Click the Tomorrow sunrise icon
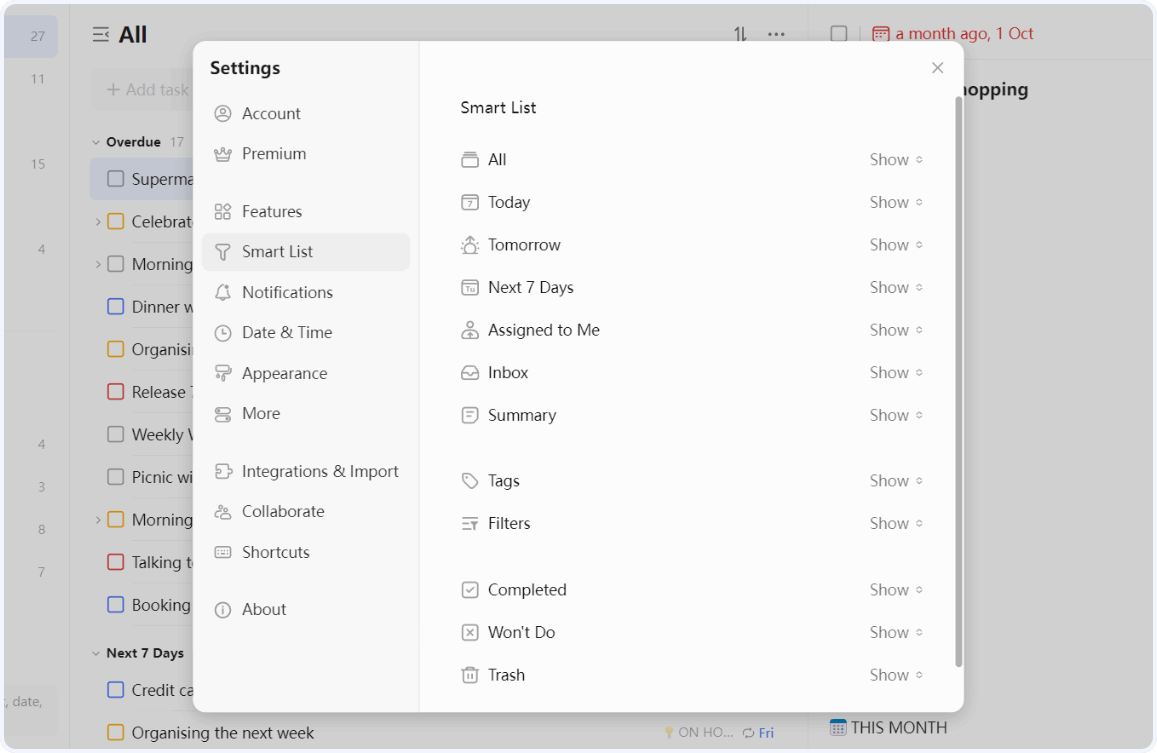 point(470,244)
